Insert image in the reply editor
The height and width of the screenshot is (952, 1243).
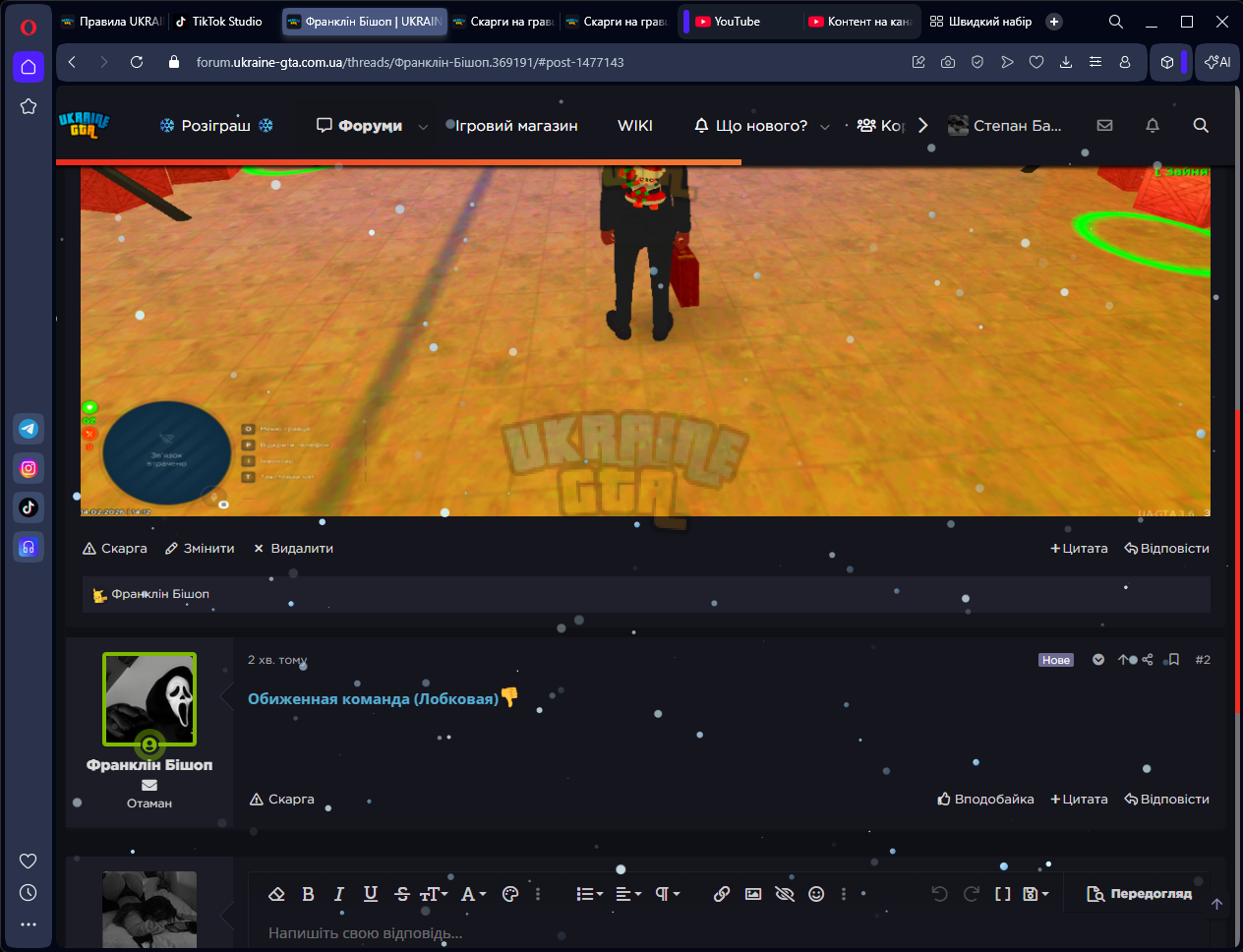(x=753, y=894)
